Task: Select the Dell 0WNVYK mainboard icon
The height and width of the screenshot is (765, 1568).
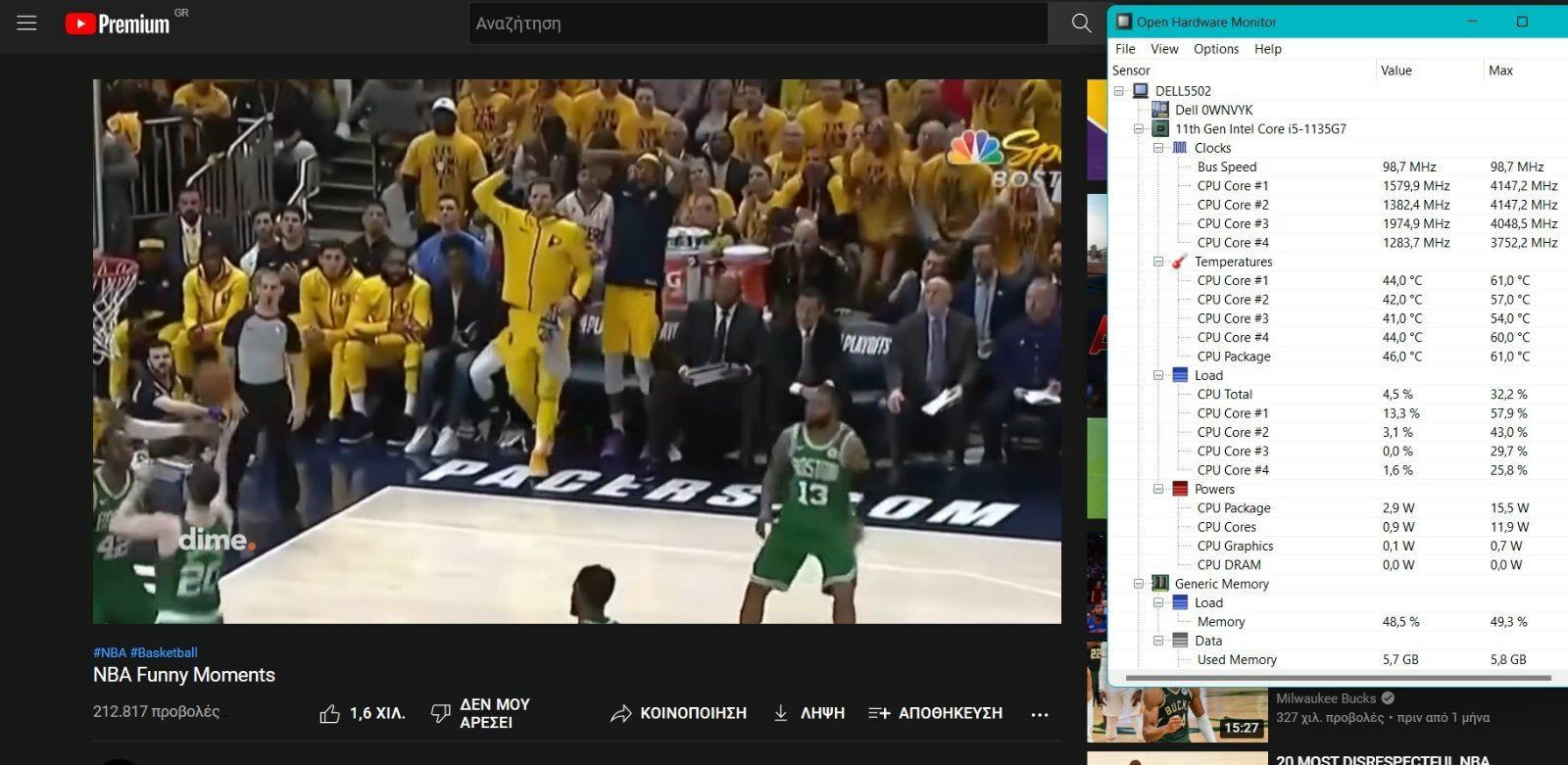Action: 1160,110
